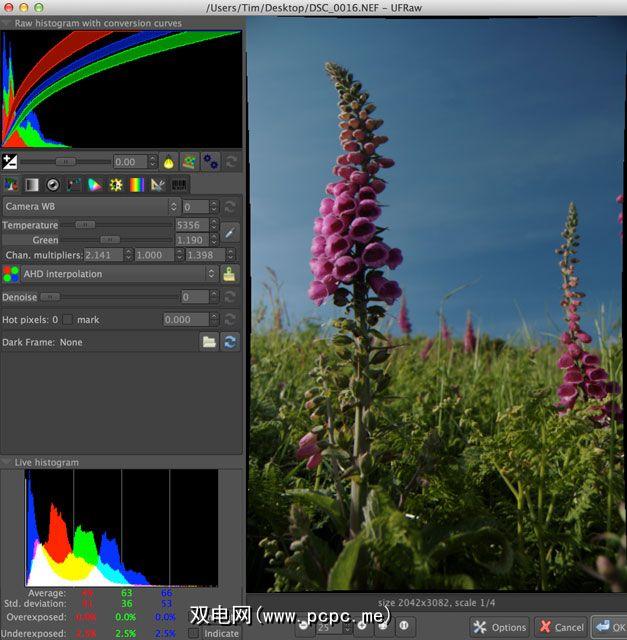This screenshot has height=640, width=627.
Task: Open the Camera WB preset dropdown
Action: tap(90, 207)
